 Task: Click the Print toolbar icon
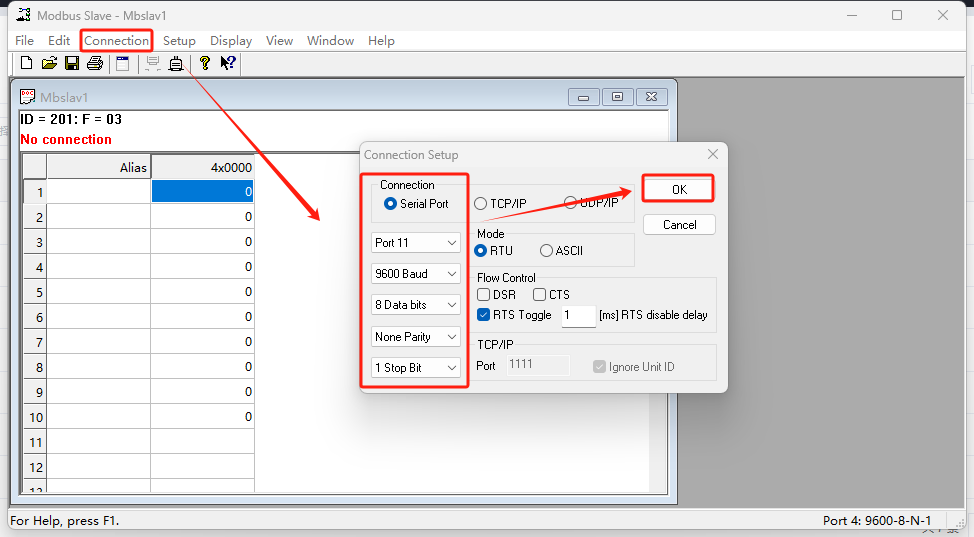pos(95,64)
